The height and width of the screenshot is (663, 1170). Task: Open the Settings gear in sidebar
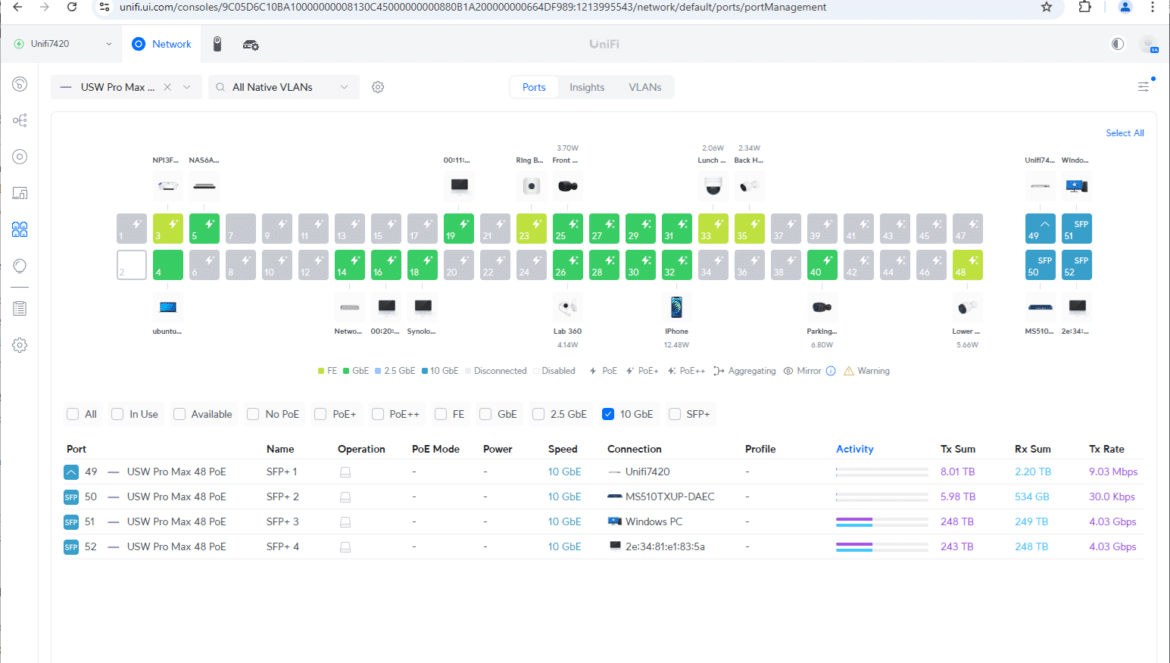20,345
